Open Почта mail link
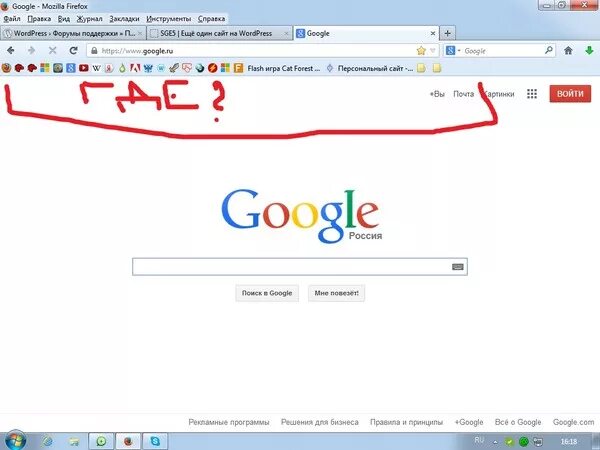Screen dimensions: 600x450 coord(463,94)
